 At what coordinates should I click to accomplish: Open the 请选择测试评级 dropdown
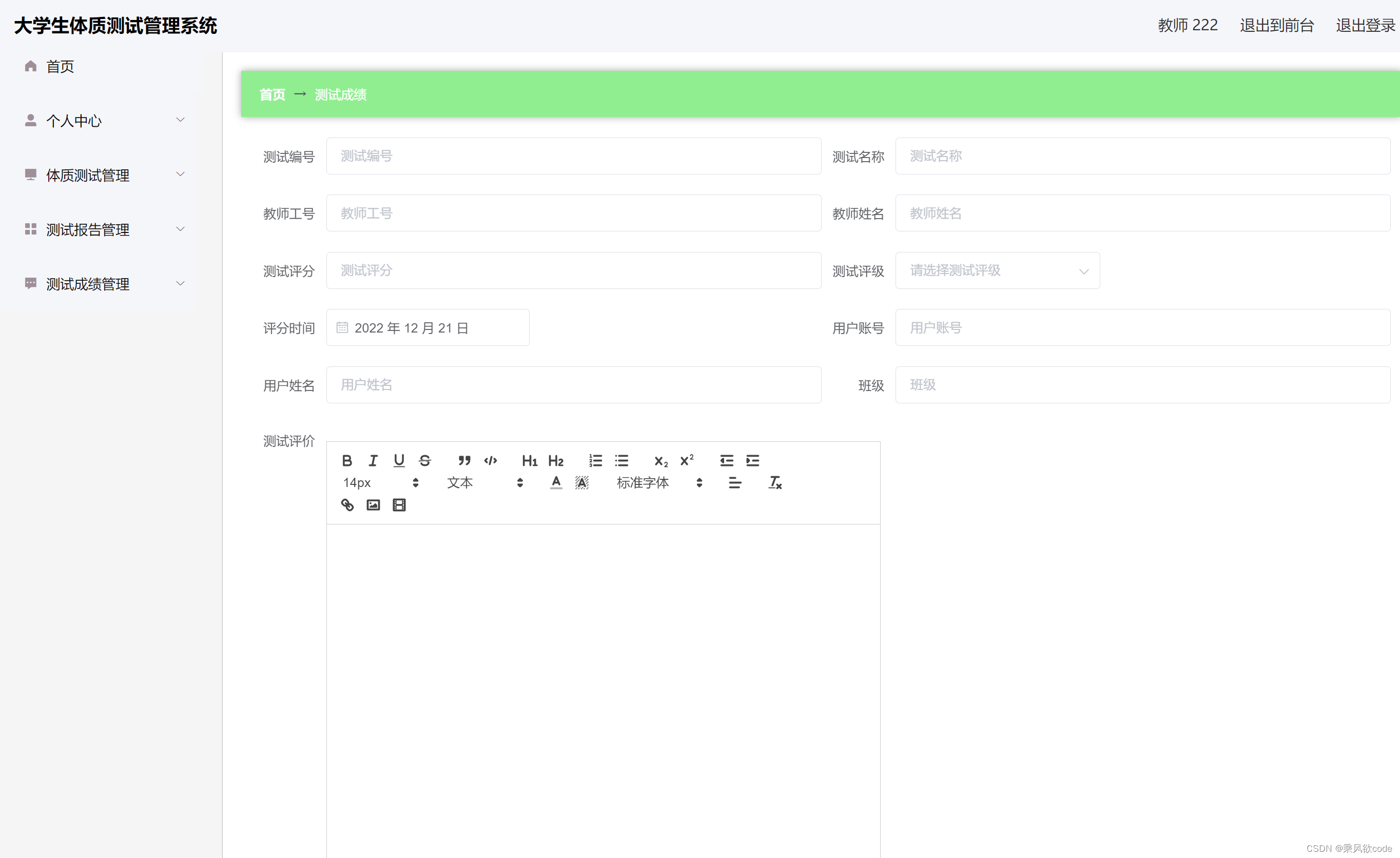(x=997, y=270)
